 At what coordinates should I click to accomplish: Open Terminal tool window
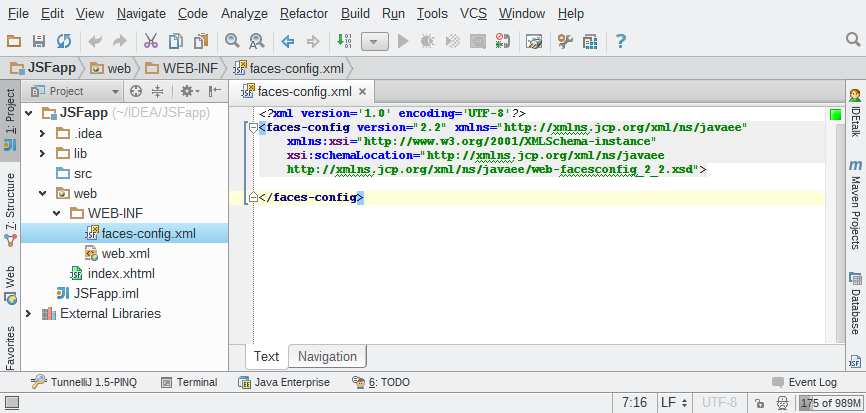click(189, 382)
